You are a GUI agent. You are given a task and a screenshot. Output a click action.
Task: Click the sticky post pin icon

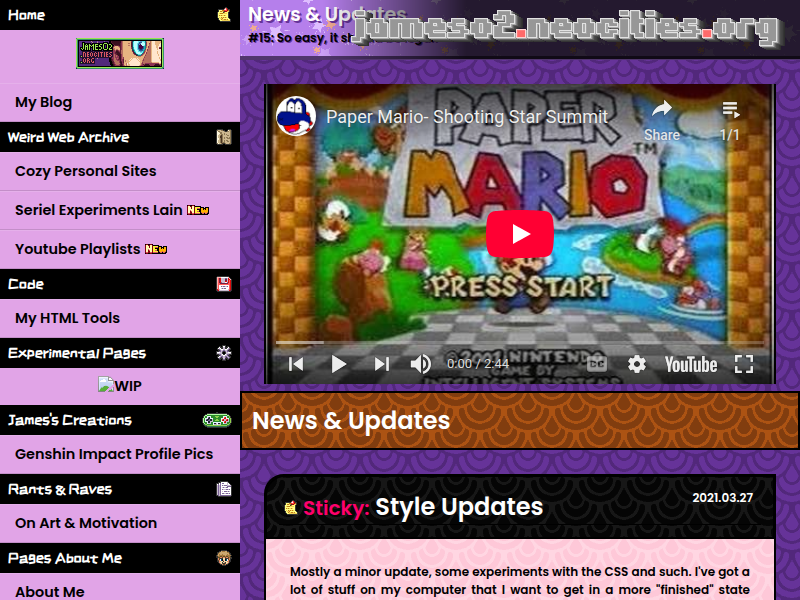291,508
